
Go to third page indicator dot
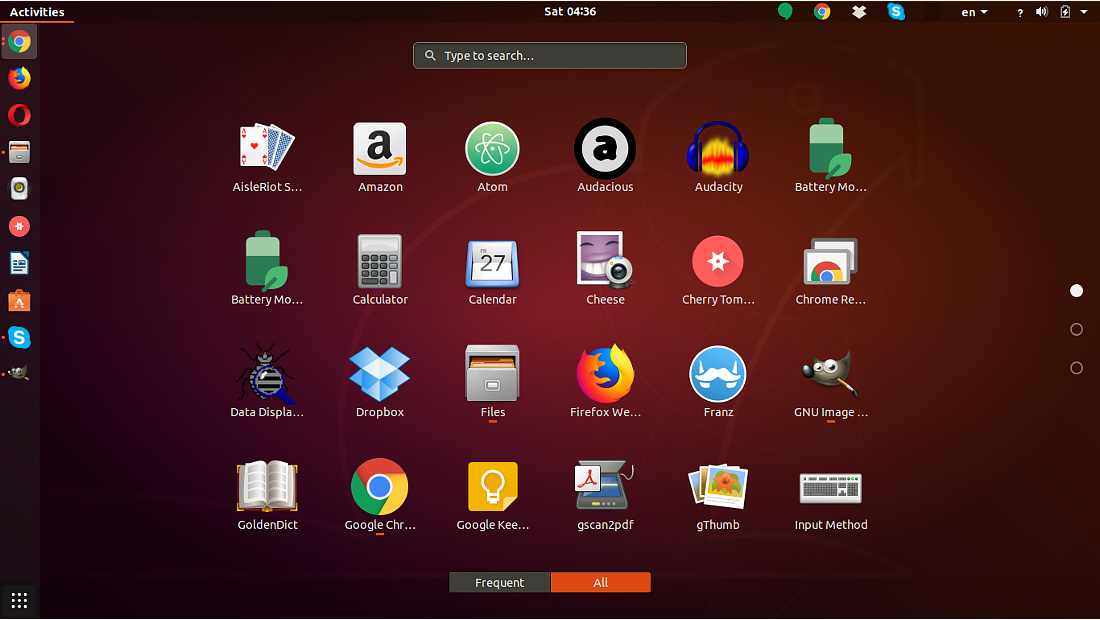click(x=1076, y=368)
